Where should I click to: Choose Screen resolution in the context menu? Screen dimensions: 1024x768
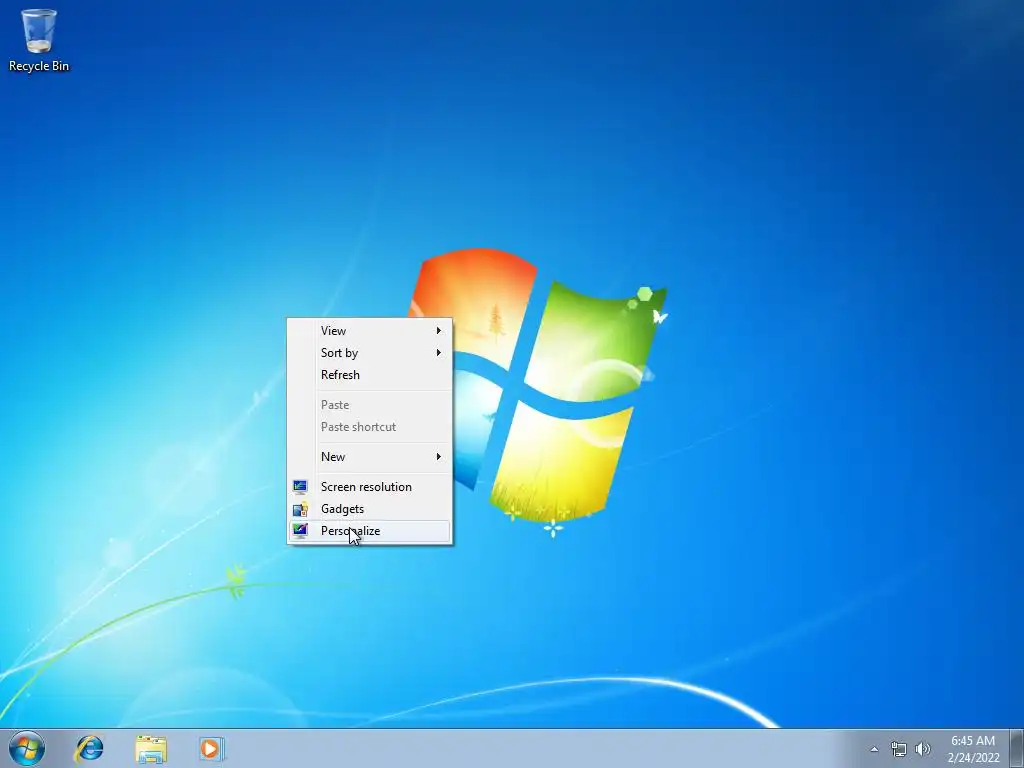coord(370,487)
